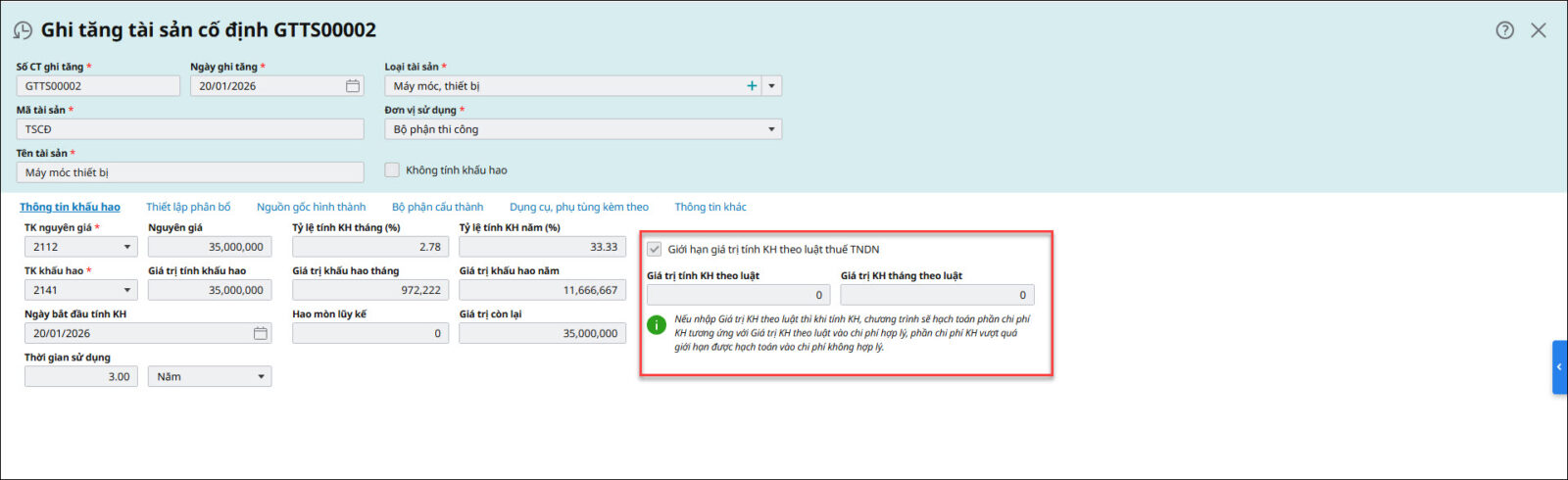Toggle Không tính khấu hao checkbox
The height and width of the screenshot is (480, 1568).
[392, 170]
